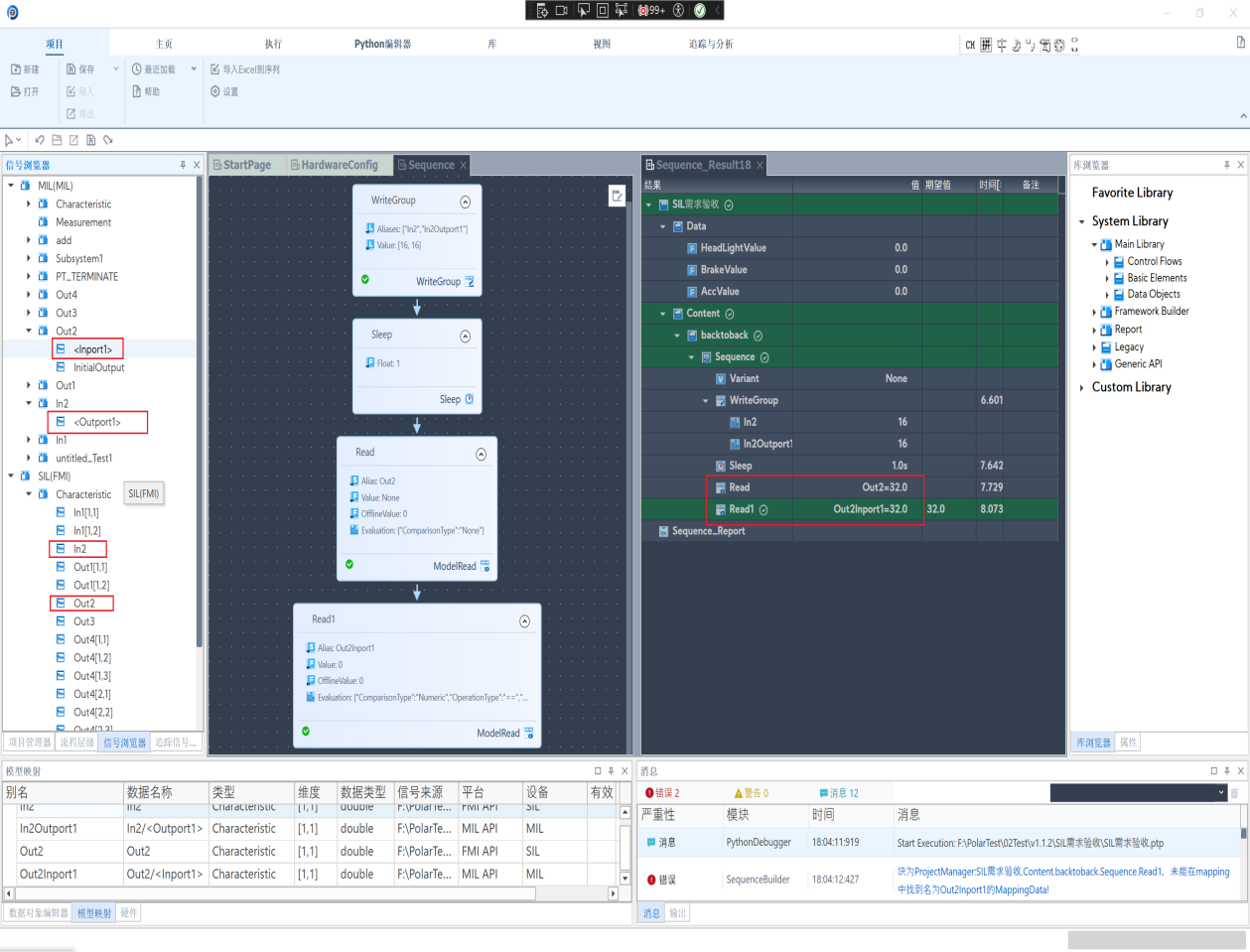Switch to the HardwareConfig tab
Image resolution: width=1250 pixels, height=952 pixels.
(334, 165)
